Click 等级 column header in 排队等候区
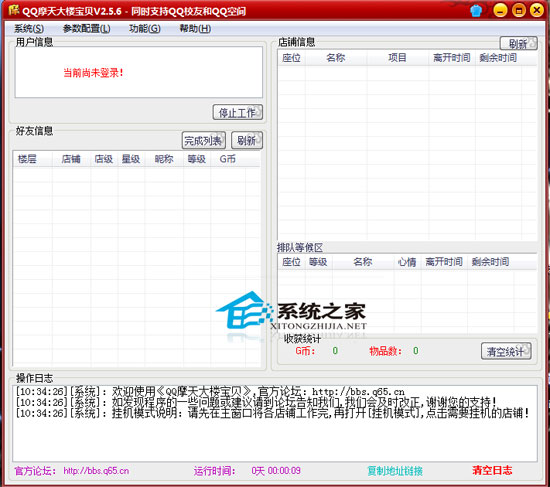The width and height of the screenshot is (550, 487). coord(318,262)
